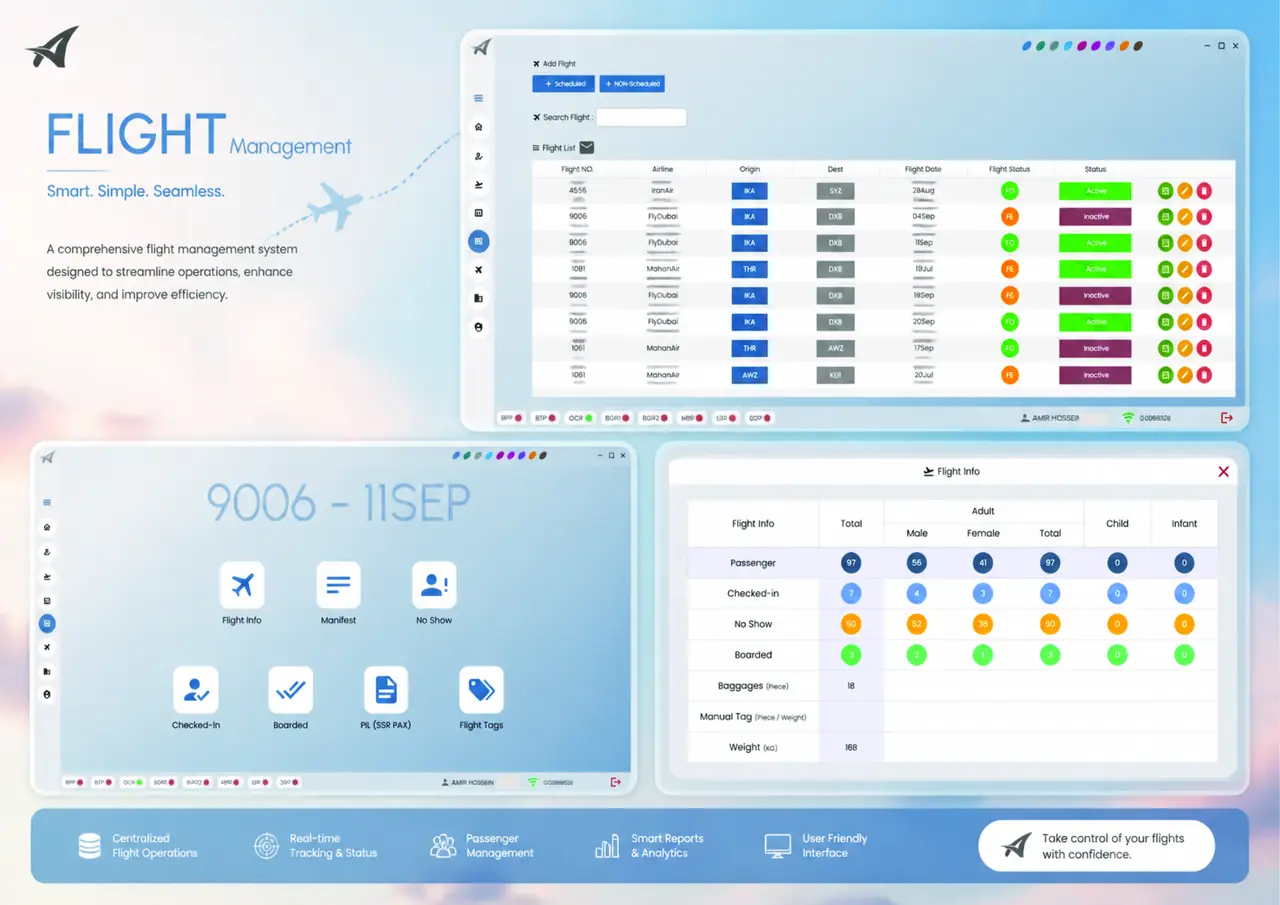Click the IKA origin of flight 4556
Image resolution: width=1280 pixels, height=905 pixels.
(x=750, y=190)
